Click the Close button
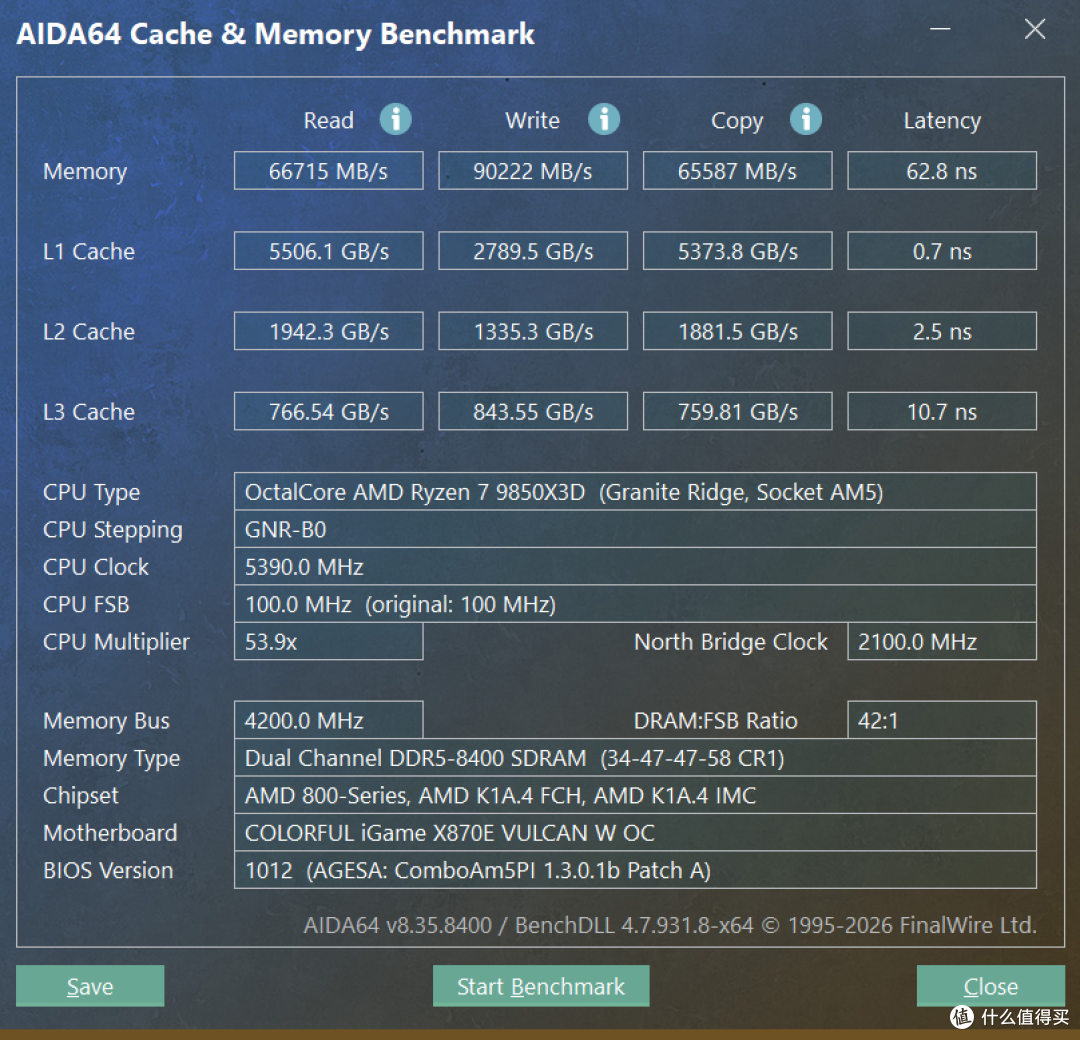The width and height of the screenshot is (1080, 1040). coord(990,986)
